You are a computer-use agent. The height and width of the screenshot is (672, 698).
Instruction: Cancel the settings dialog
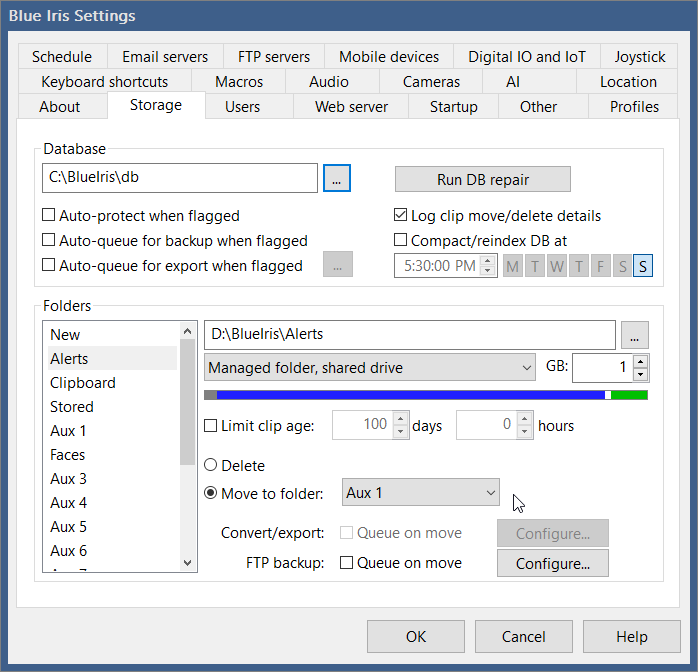point(524,636)
